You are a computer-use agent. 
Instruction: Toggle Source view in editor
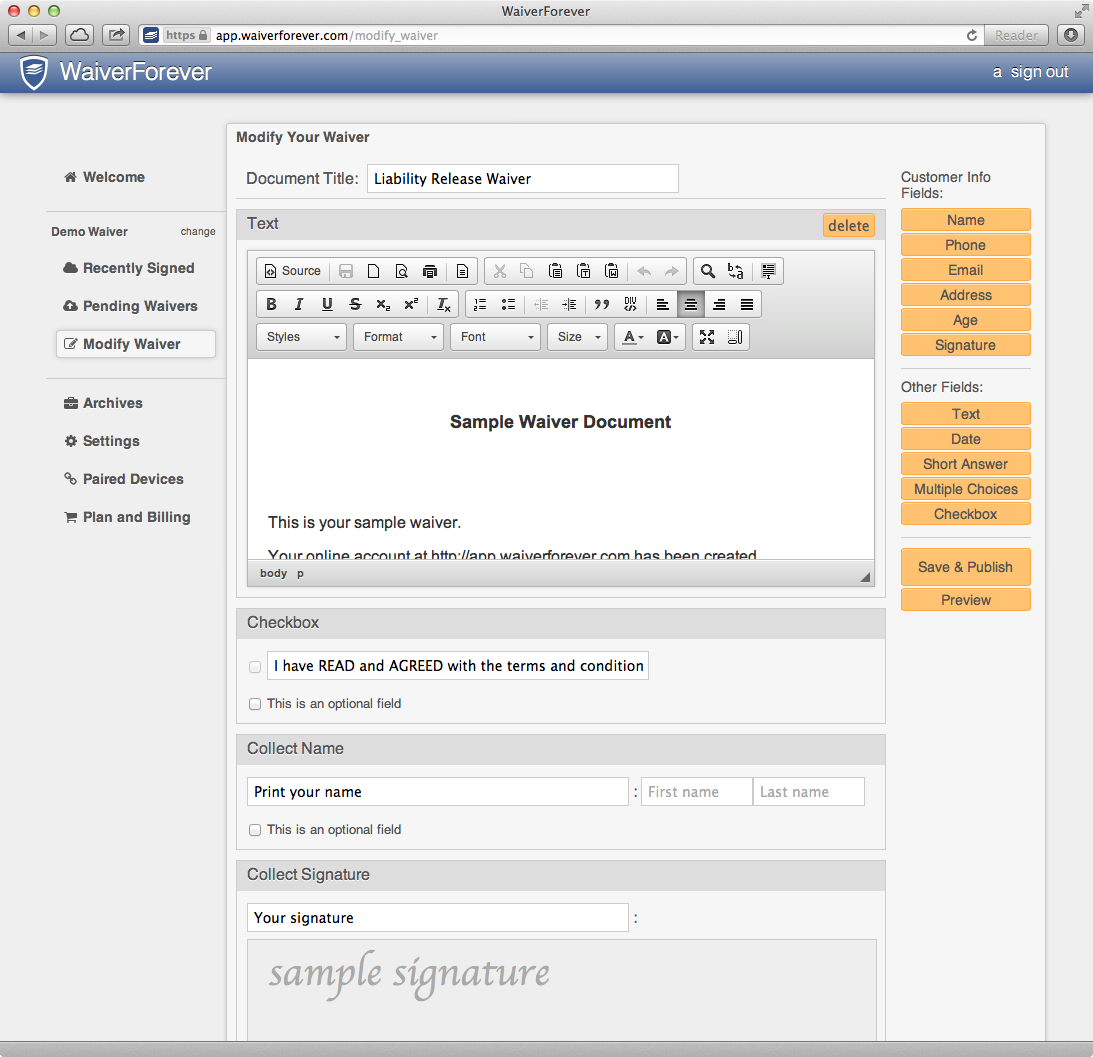(x=292, y=271)
